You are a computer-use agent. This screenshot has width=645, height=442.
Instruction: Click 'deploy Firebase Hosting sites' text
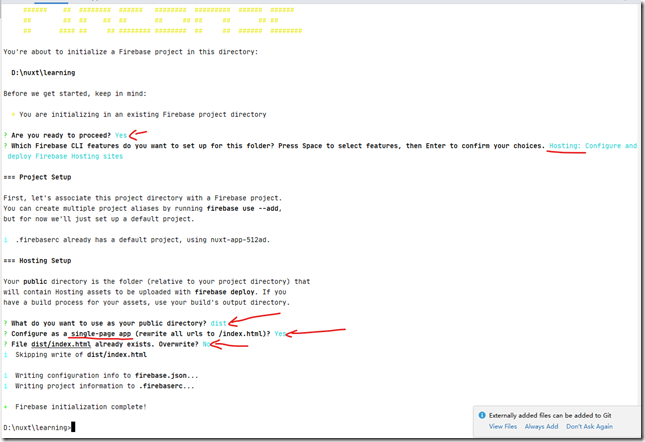click(x=65, y=156)
